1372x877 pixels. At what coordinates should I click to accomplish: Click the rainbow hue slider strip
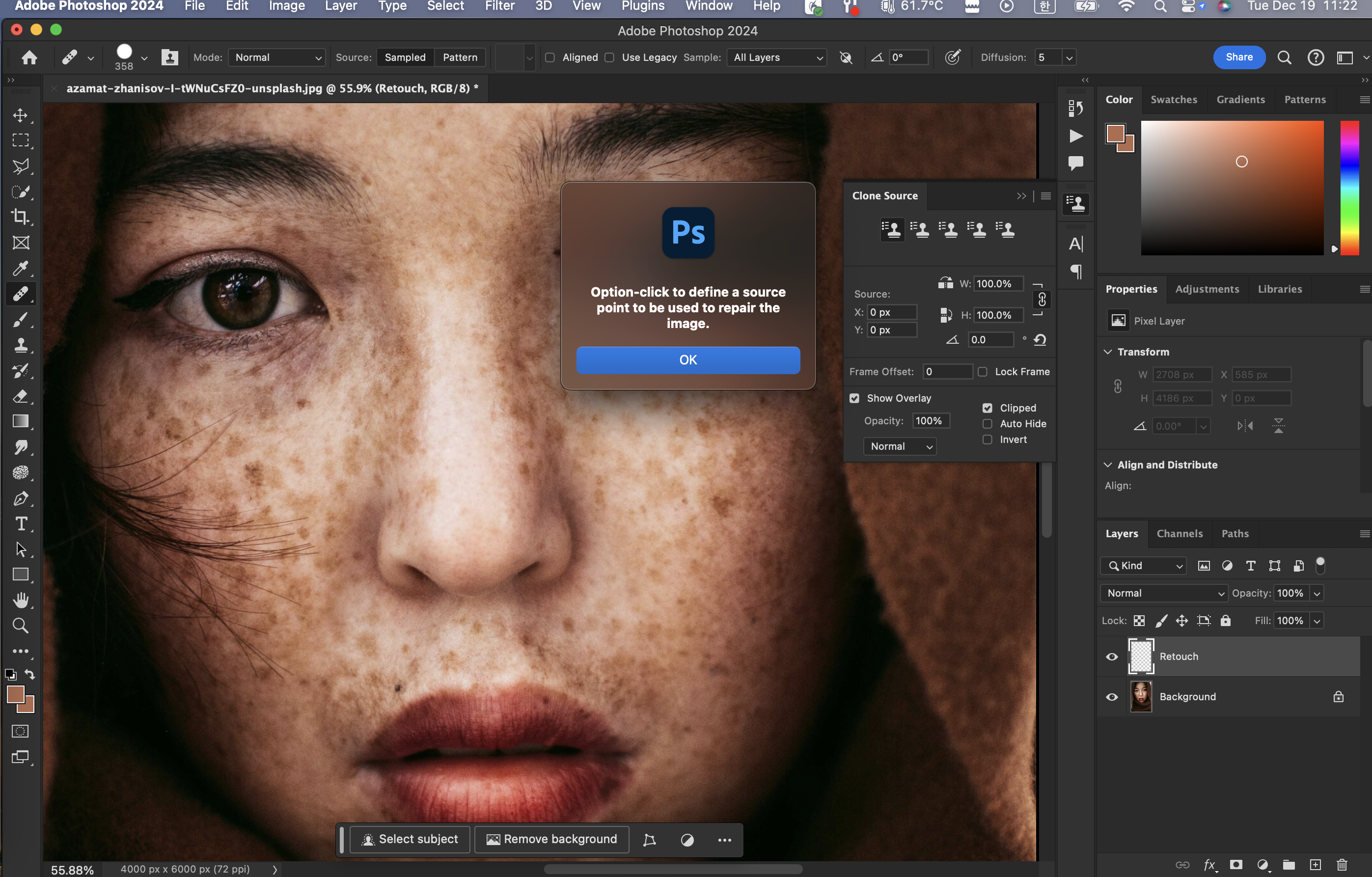point(1349,188)
